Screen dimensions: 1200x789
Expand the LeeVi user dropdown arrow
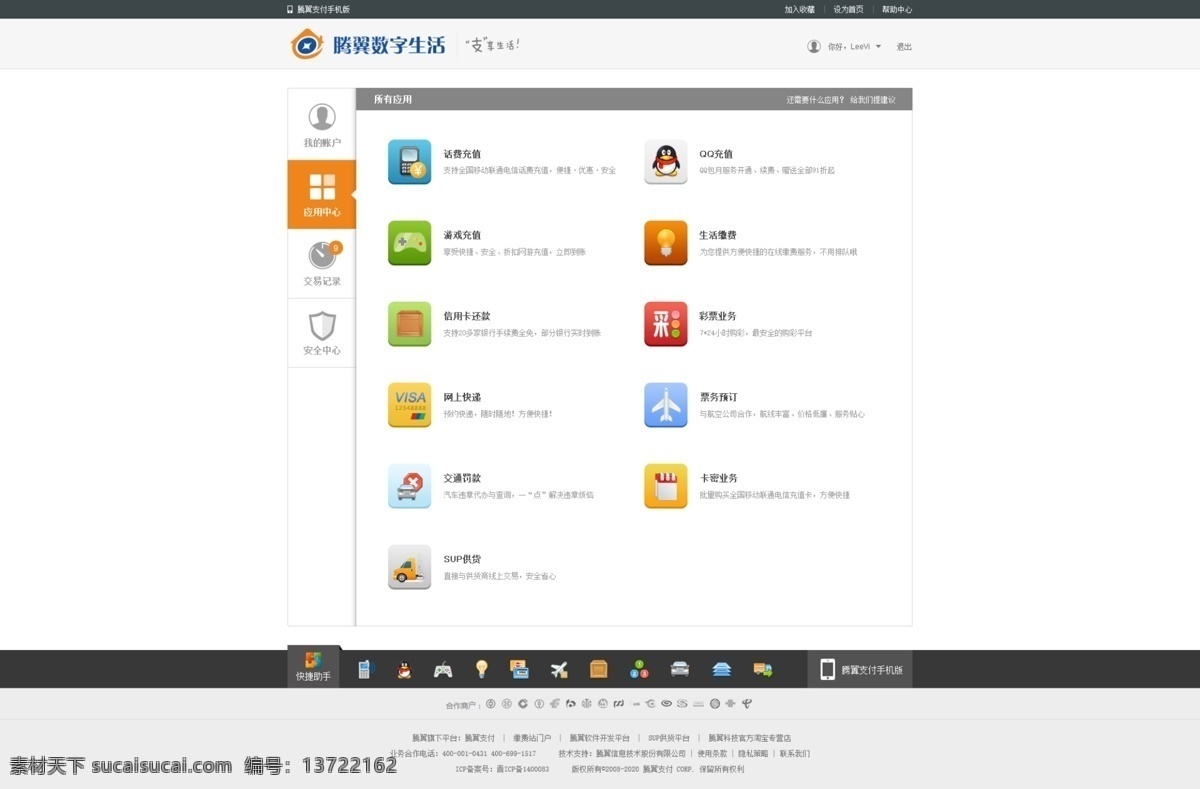tap(878, 46)
